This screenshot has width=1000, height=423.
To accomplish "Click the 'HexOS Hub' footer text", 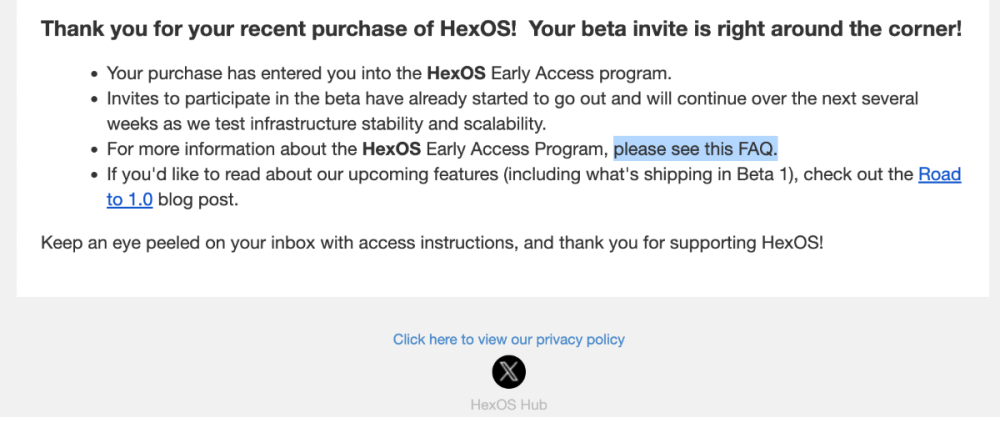I will tap(508, 405).
